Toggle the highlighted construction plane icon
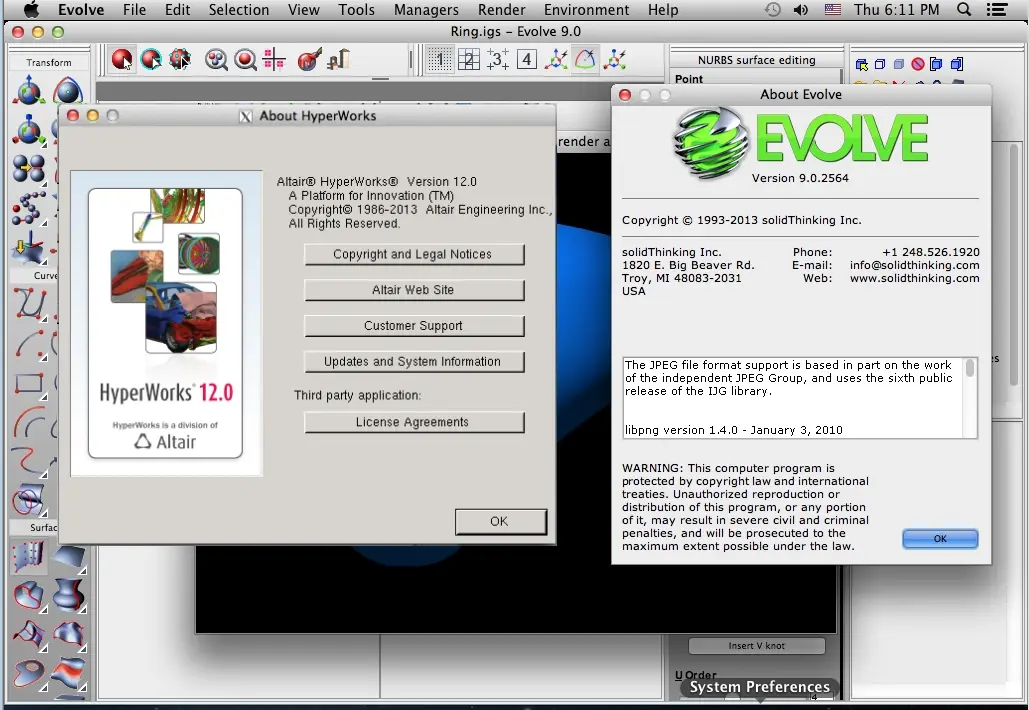1029x710 pixels. (585, 60)
